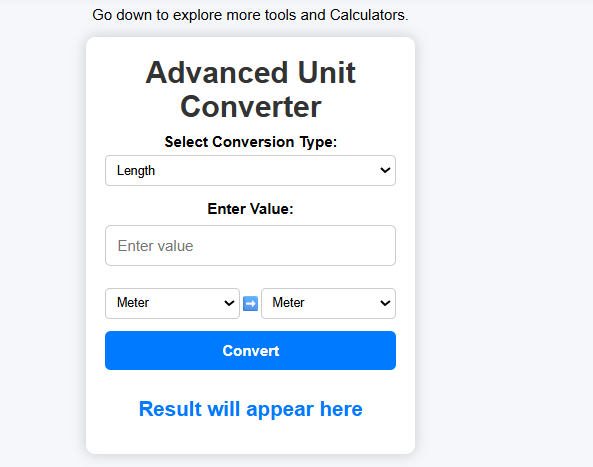Click the blue right-arrow icon between unit selectors
Screen dimensions: 593x467
pyautogui.click(x=250, y=303)
